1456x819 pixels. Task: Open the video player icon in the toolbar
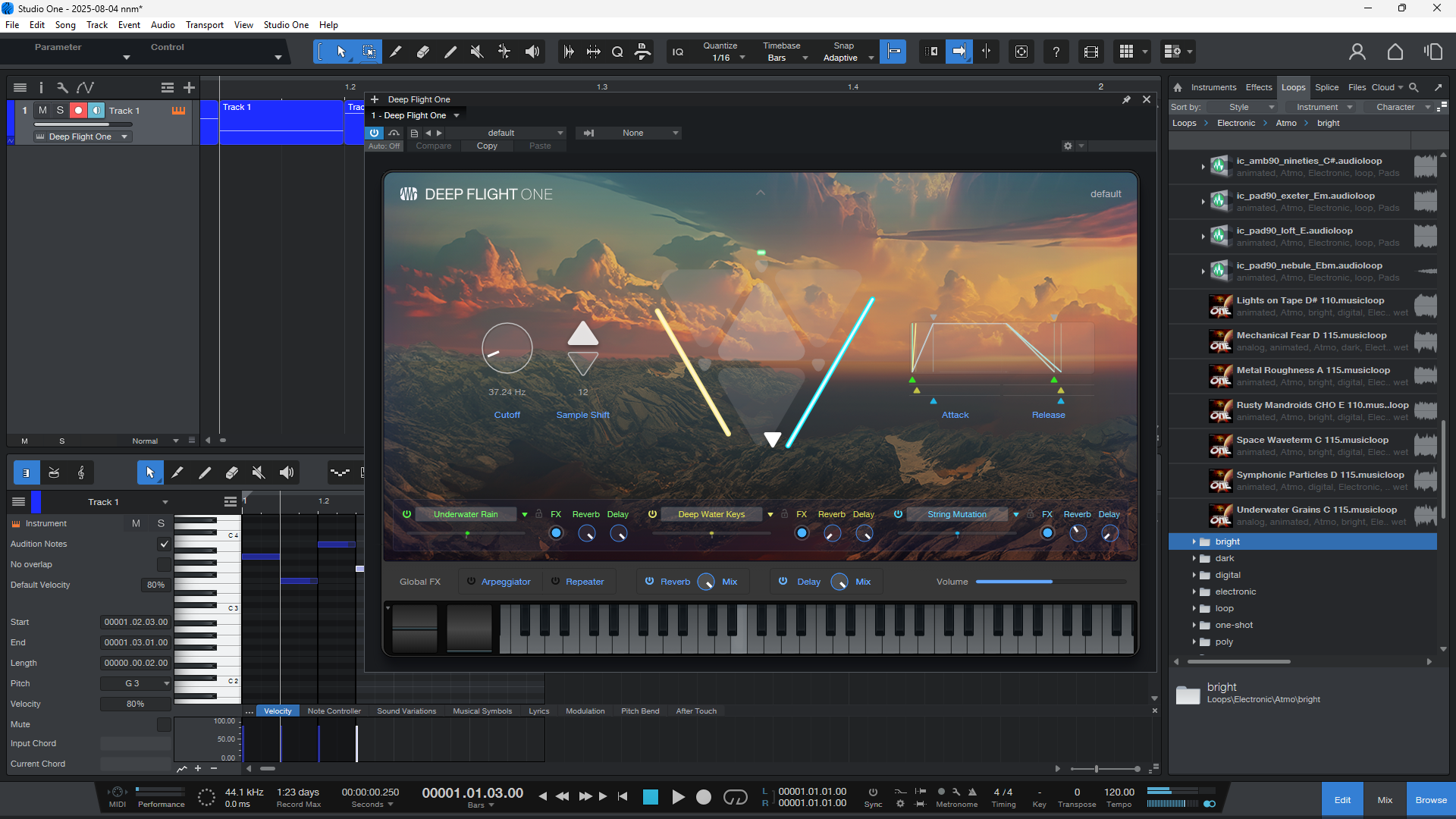[x=1091, y=52]
